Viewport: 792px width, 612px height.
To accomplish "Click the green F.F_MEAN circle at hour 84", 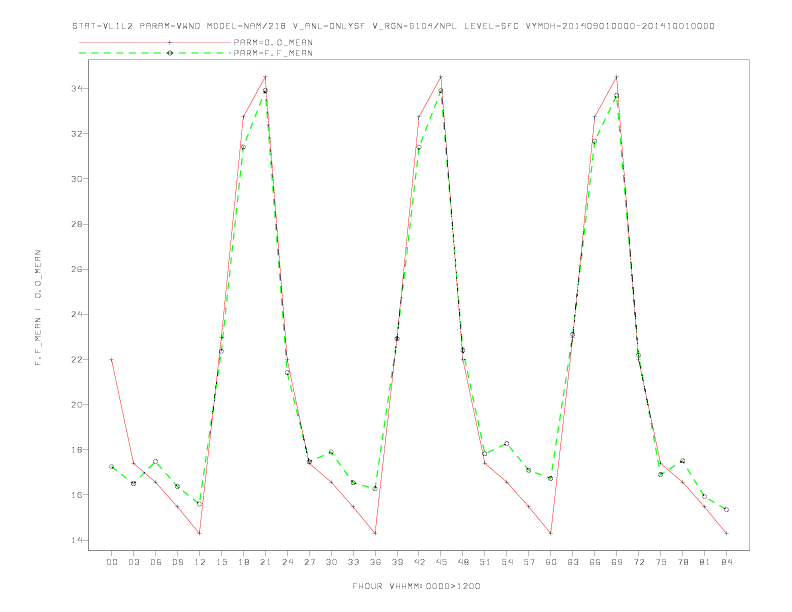I will coord(726,509).
